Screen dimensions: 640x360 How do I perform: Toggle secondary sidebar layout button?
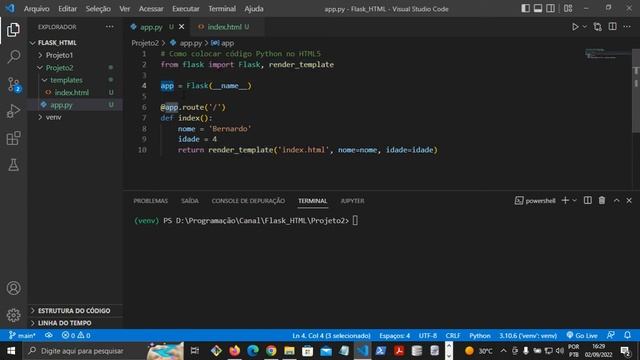point(551,9)
